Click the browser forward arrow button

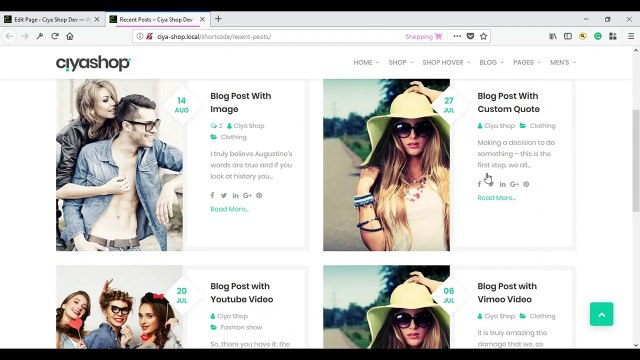[x=24, y=36]
